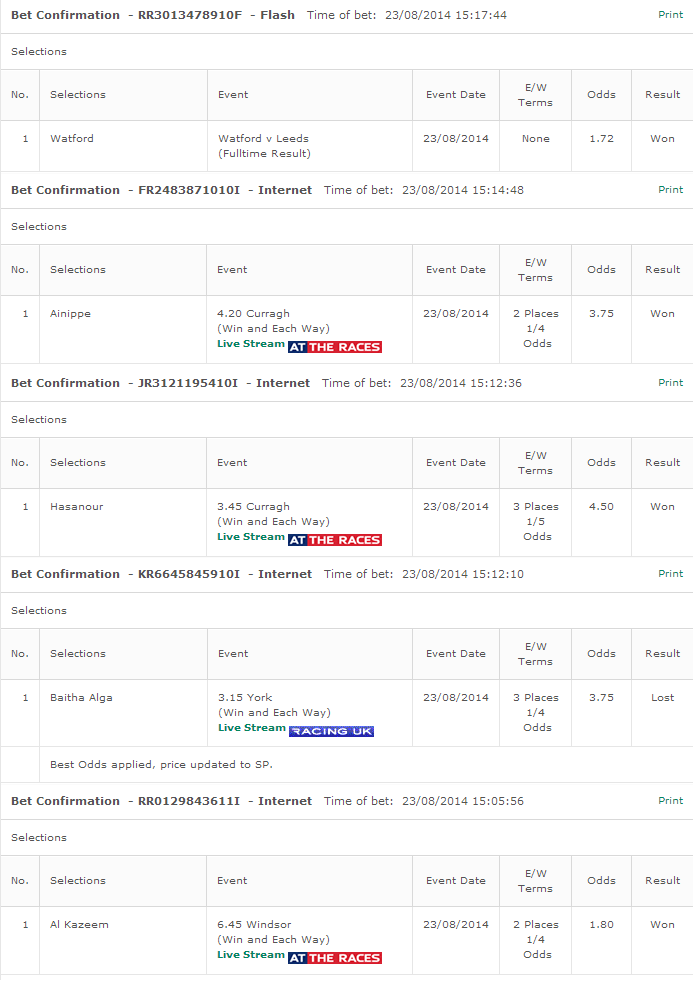The image size is (693, 986).
Task: Click the Ainippe selection name
Action: [70, 313]
